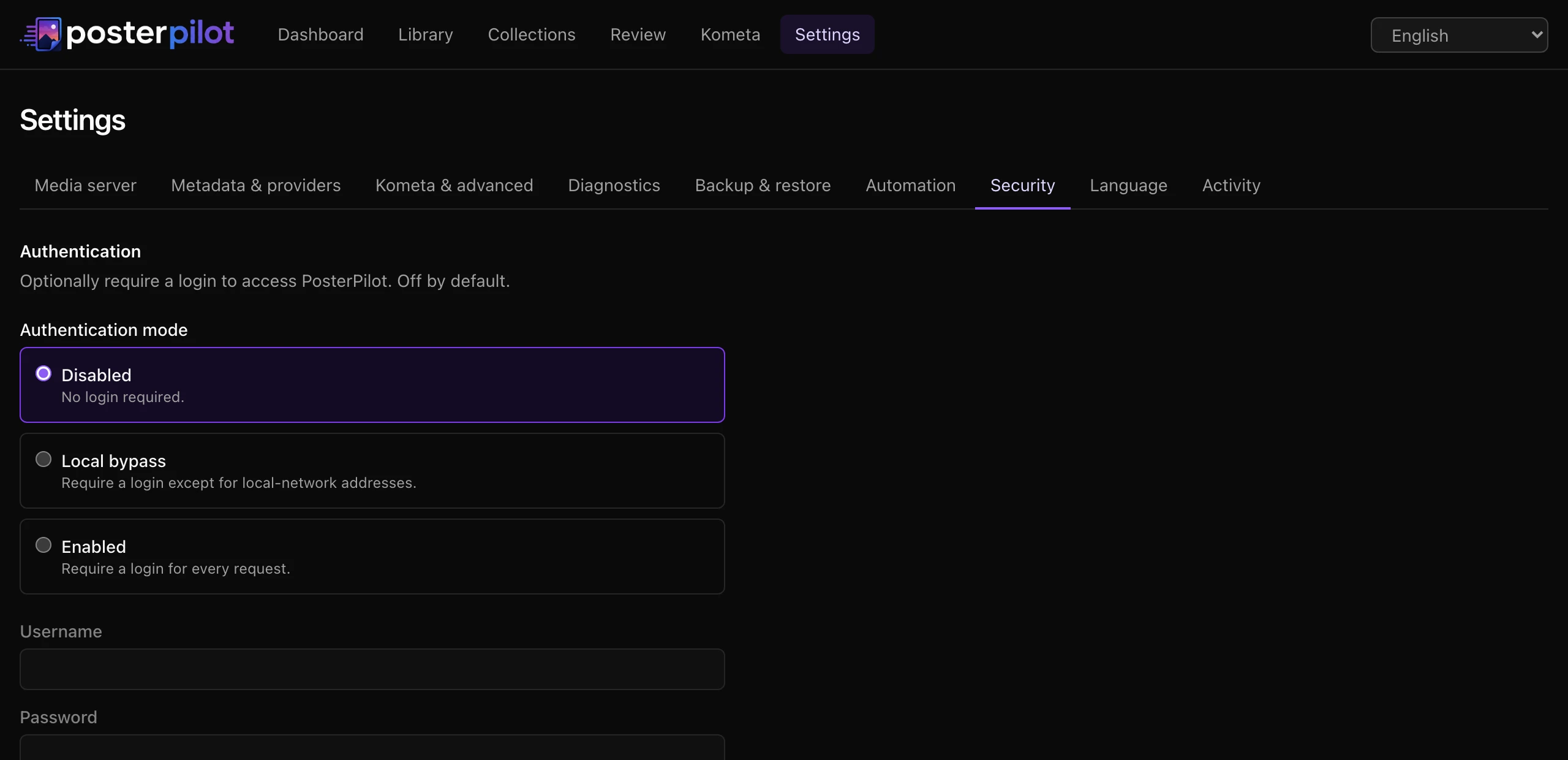The image size is (1568, 760).
Task: Select Settings in the top navigation
Action: click(x=827, y=34)
